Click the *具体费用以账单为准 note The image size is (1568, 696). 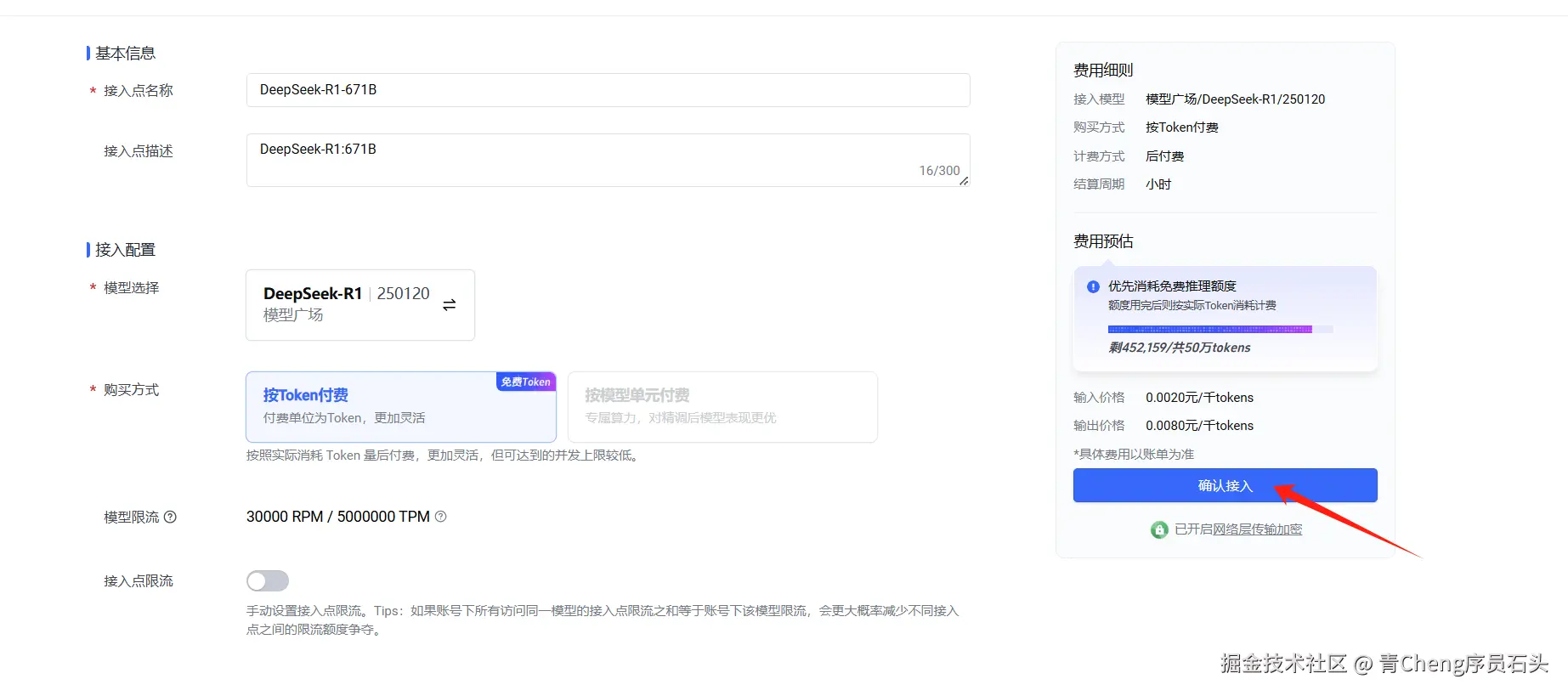(x=1134, y=455)
